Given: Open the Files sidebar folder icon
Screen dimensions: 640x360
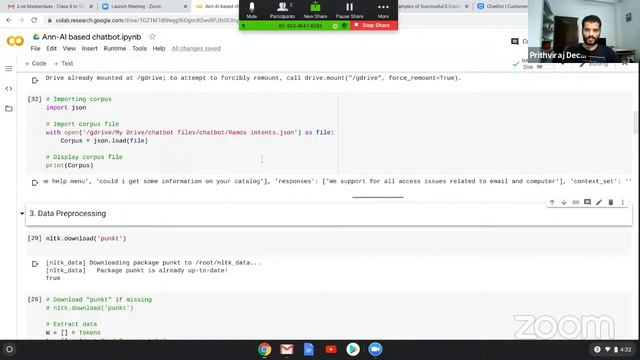Looking at the screenshot, I should point(9,109).
